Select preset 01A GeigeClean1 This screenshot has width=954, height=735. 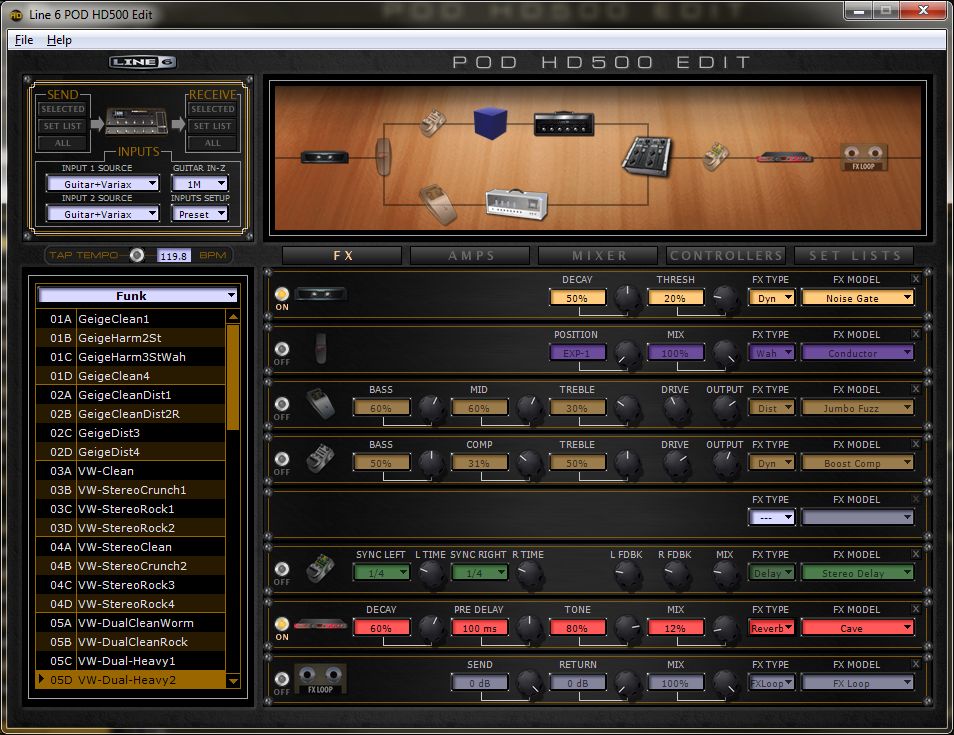pos(131,319)
